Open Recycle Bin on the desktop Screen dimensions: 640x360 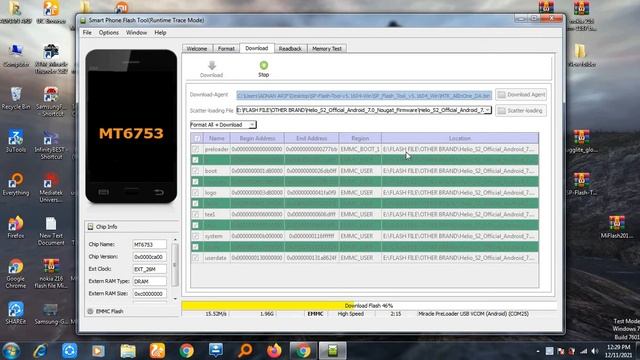pyautogui.click(x=16, y=98)
